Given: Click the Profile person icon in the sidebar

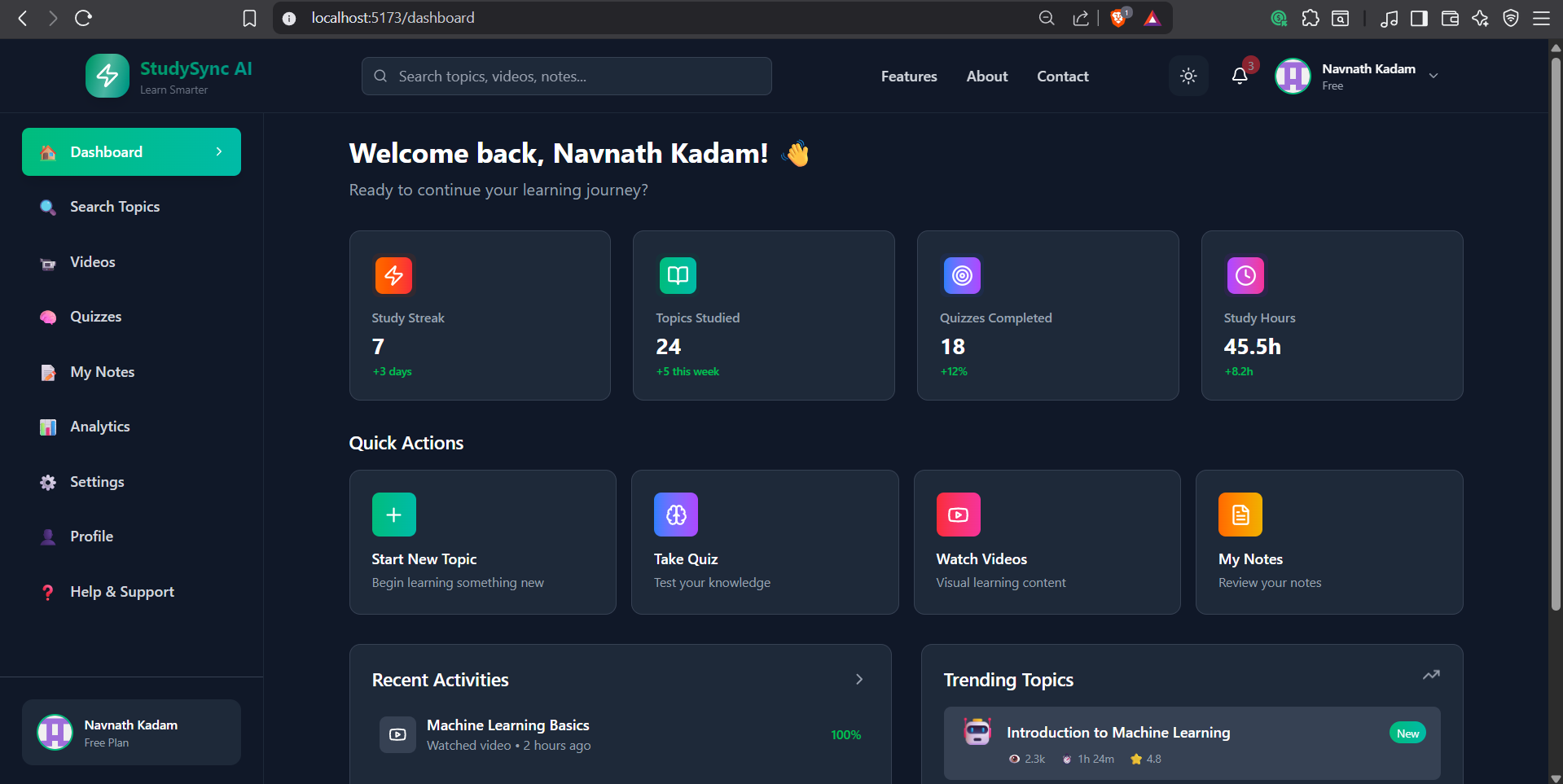Looking at the screenshot, I should (48, 537).
